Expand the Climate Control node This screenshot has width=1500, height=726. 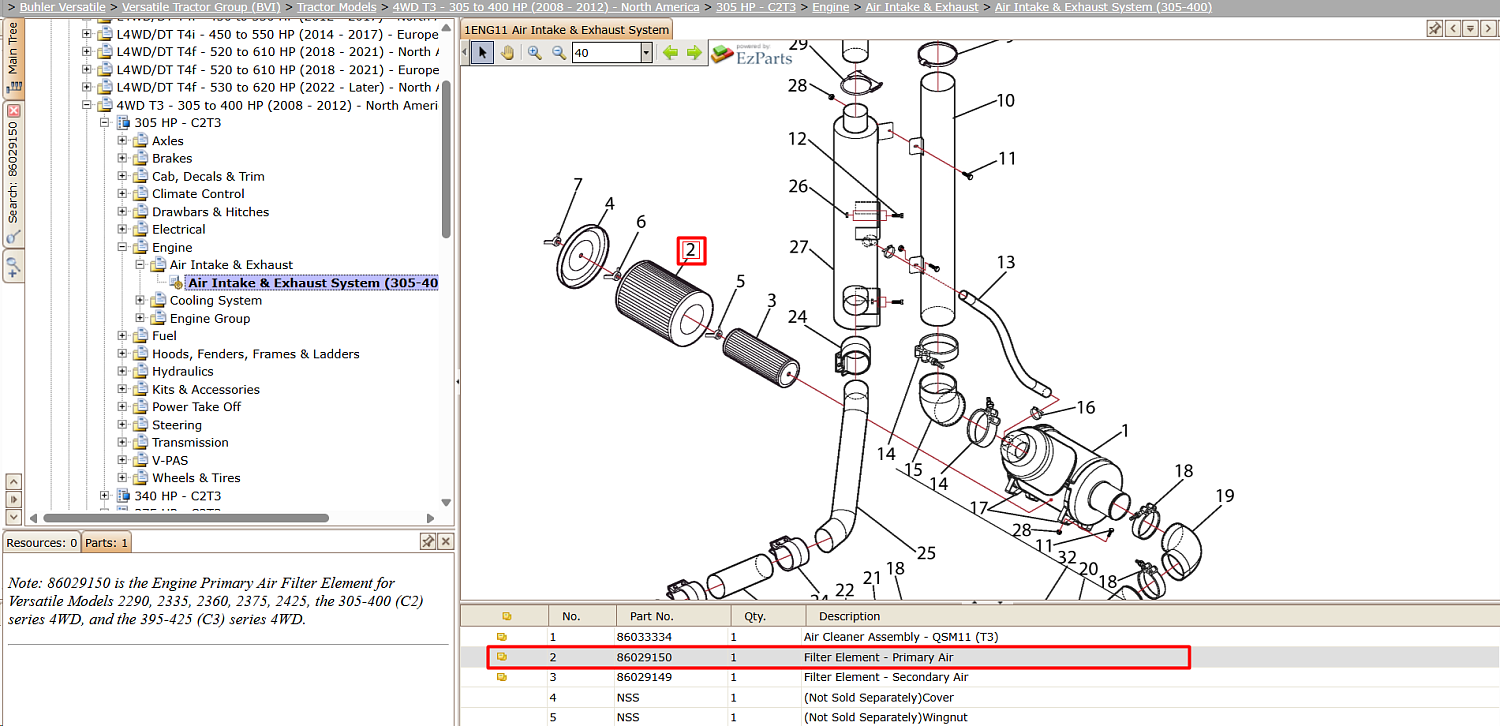point(122,194)
